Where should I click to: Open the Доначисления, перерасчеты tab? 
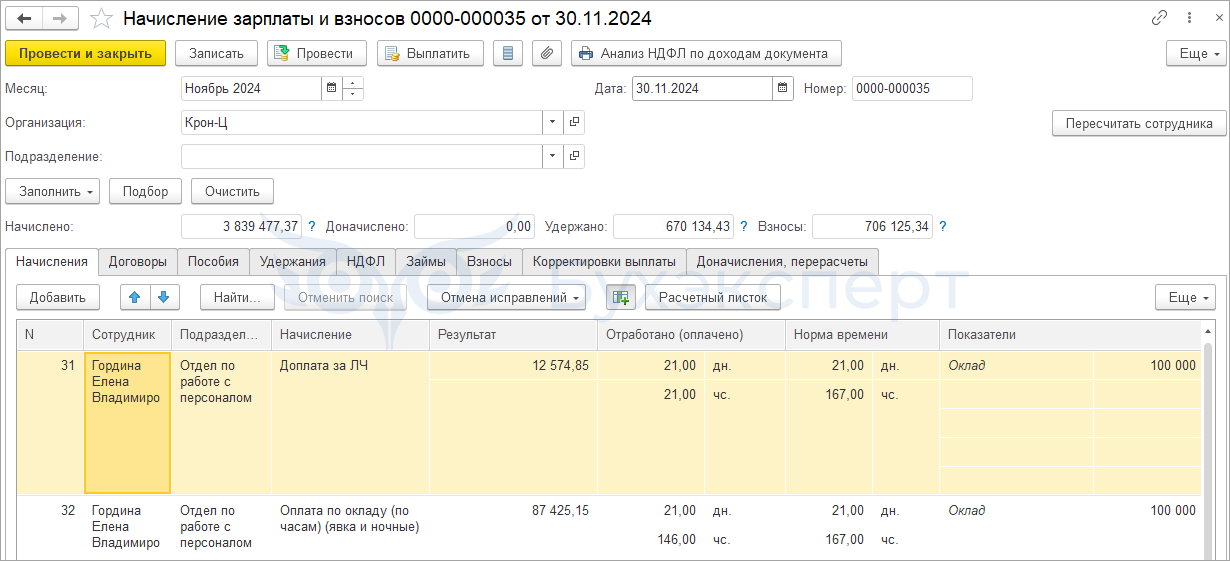(783, 261)
